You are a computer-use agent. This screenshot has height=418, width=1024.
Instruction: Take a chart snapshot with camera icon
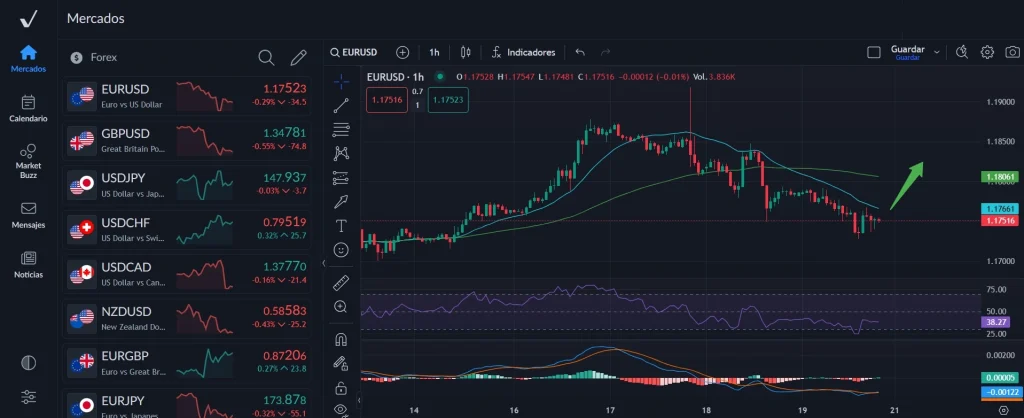1012,52
